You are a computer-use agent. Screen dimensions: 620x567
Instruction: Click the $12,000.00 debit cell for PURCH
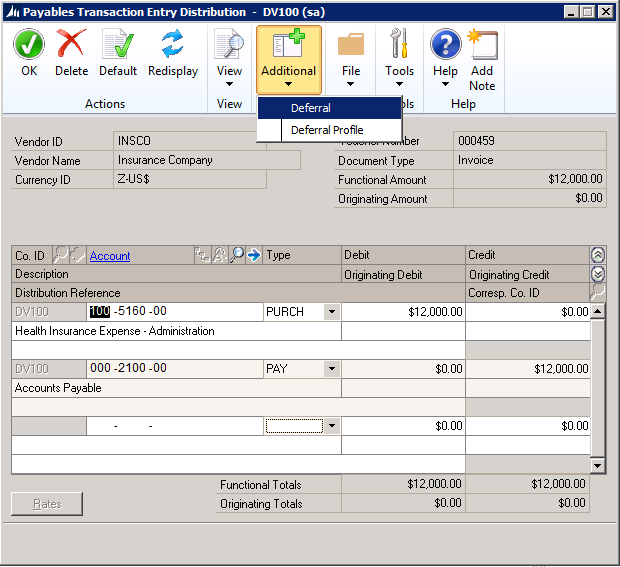tap(403, 312)
